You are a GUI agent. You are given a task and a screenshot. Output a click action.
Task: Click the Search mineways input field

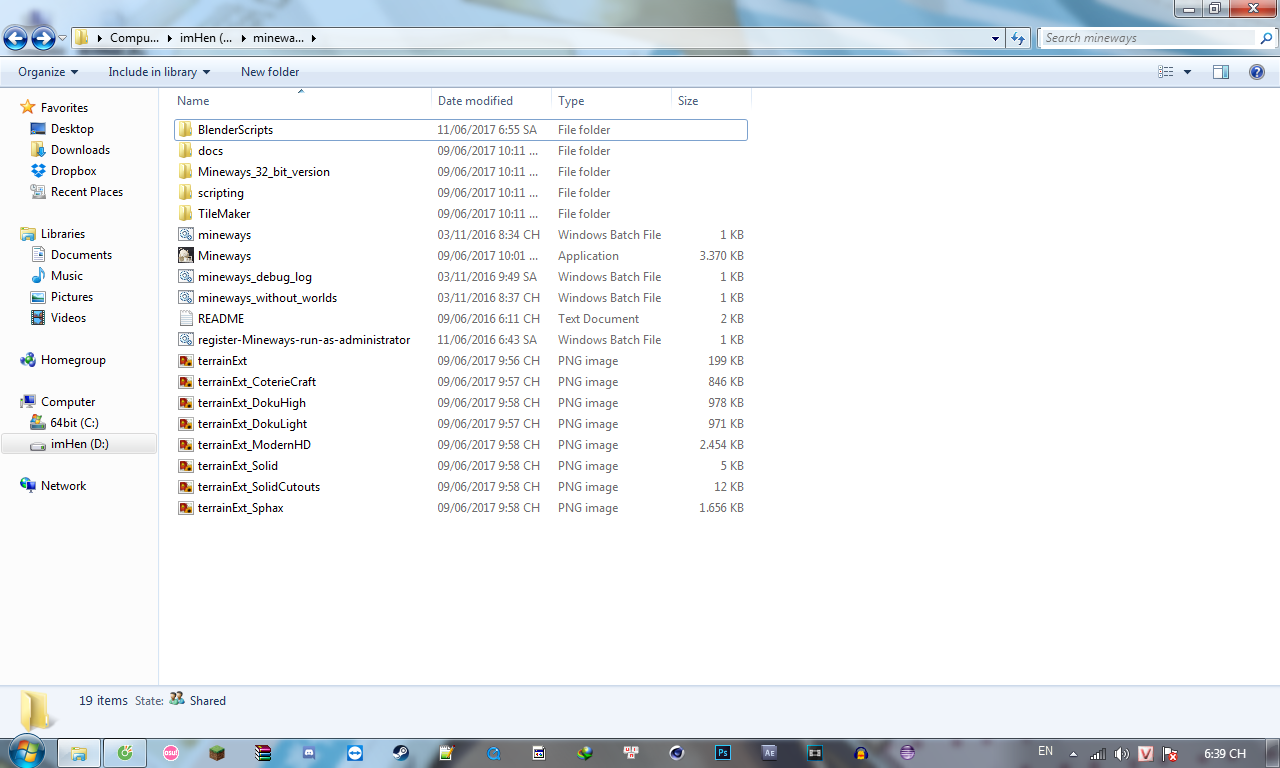coord(1148,38)
